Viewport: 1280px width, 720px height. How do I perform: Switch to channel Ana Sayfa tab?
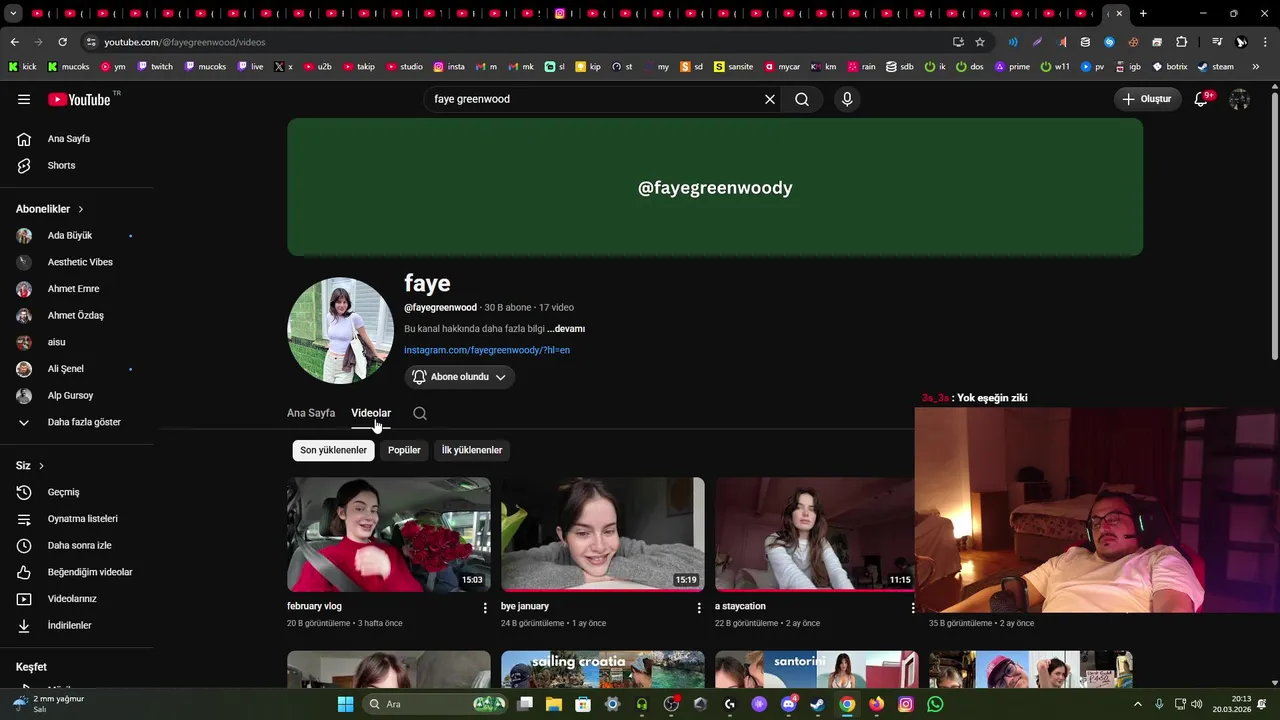[311, 413]
